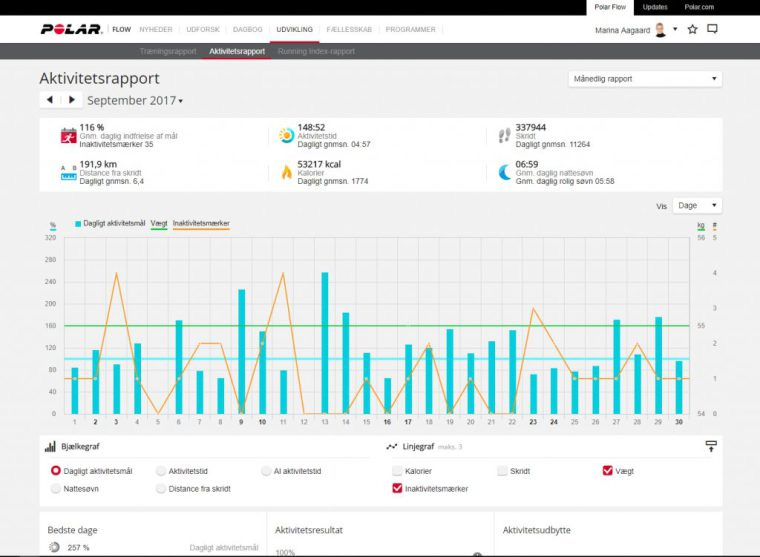Screen dimensions: 760x557
Task: Open the NYHEDER menu
Action: [156, 29]
